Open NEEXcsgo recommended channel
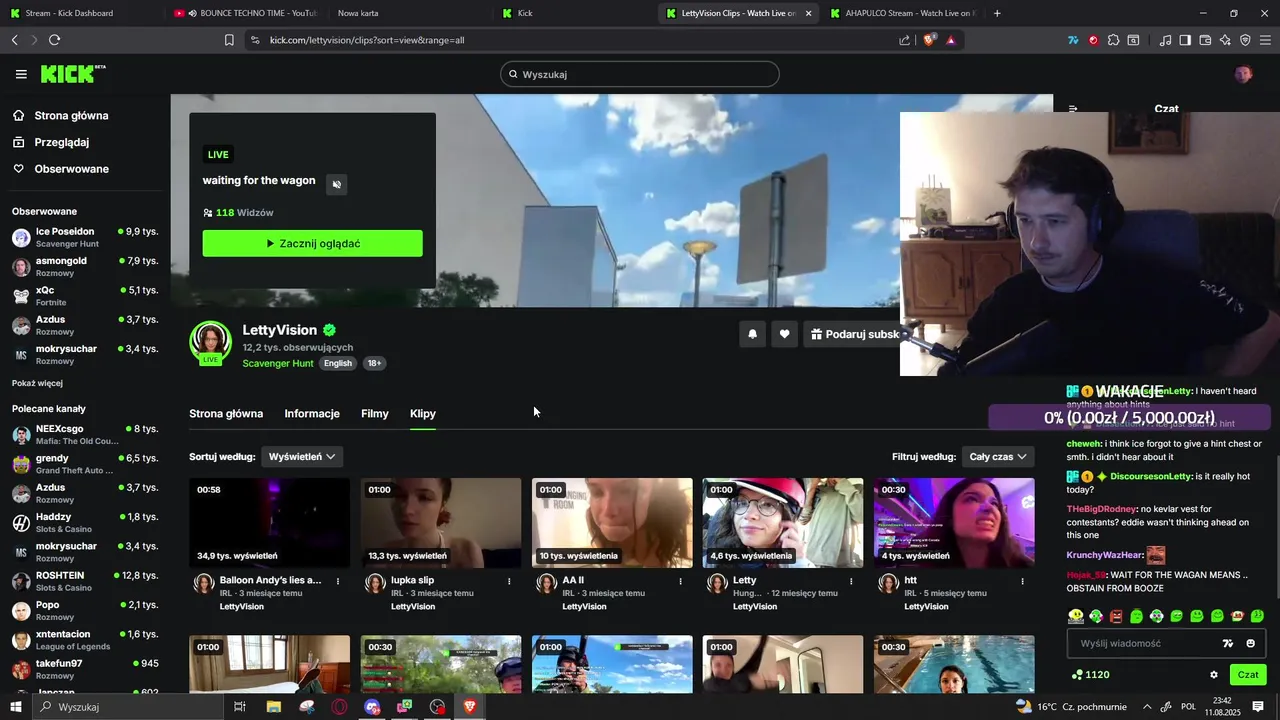1280x720 pixels. (x=85, y=434)
